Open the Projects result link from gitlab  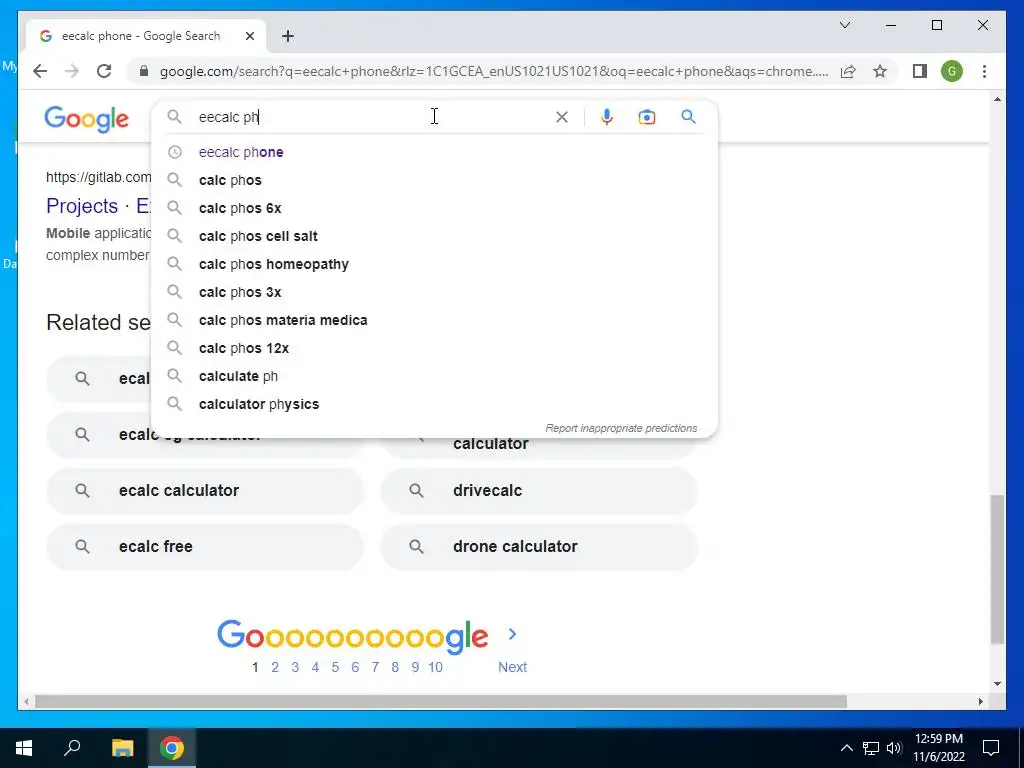point(98,206)
